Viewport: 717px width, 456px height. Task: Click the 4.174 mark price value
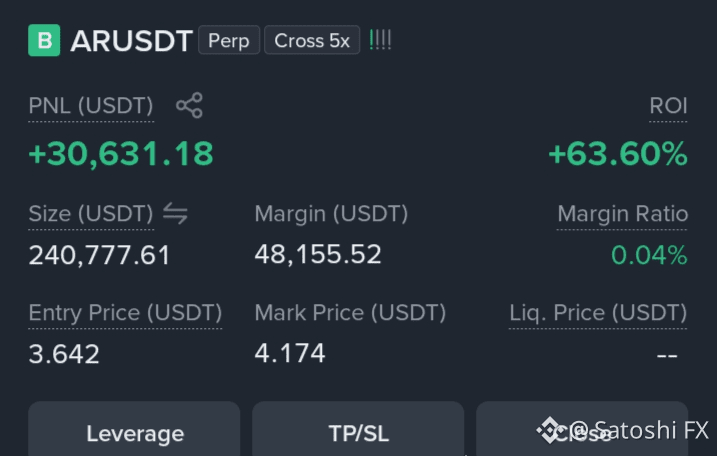290,353
